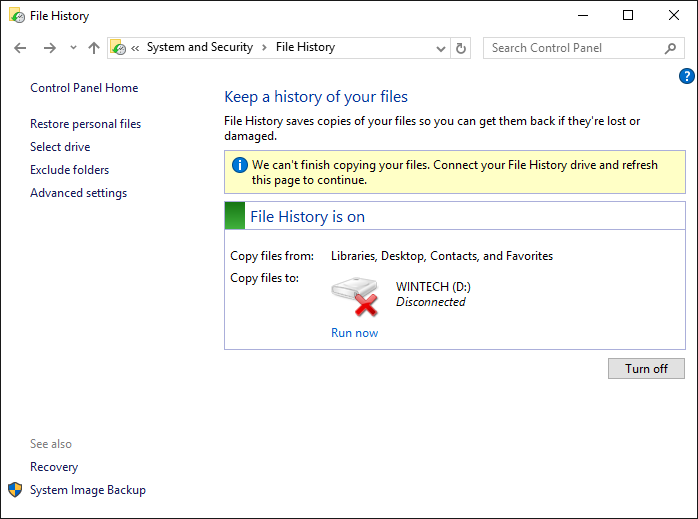Click the disconnected drive icon
Screen dimensions: 698x519
pyautogui.click(x=355, y=296)
